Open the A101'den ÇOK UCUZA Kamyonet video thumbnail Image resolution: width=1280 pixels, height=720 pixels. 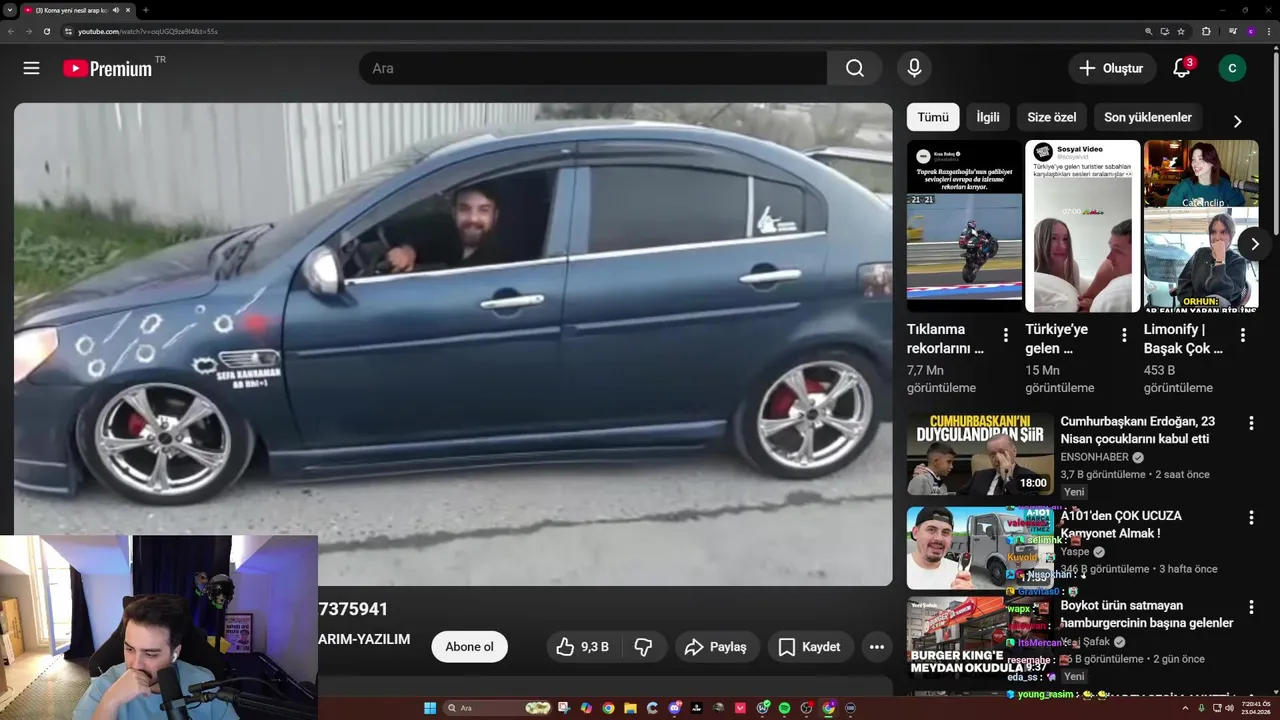[x=980, y=548]
